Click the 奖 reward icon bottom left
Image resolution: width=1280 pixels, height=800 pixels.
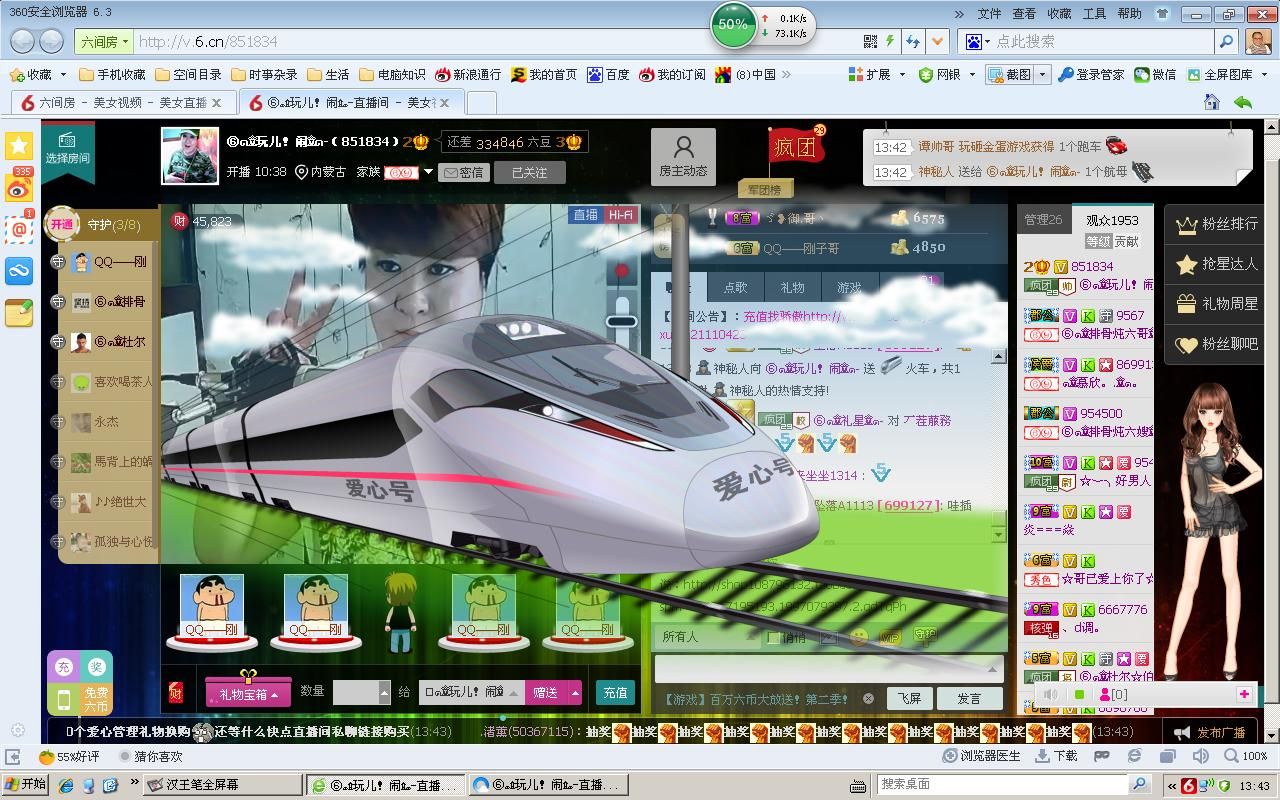(x=96, y=667)
